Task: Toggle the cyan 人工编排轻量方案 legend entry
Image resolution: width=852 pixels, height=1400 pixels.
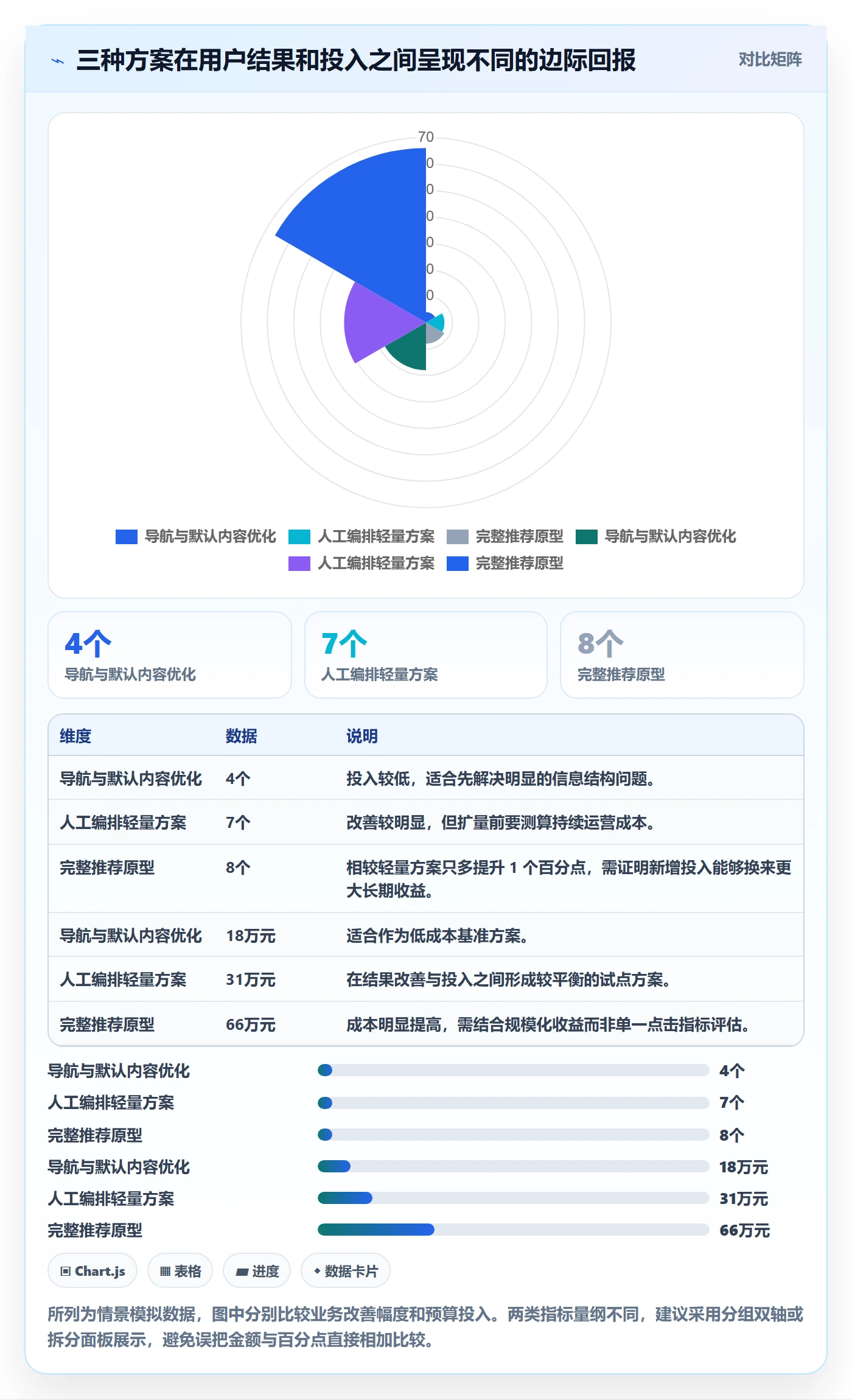Action: (x=361, y=536)
